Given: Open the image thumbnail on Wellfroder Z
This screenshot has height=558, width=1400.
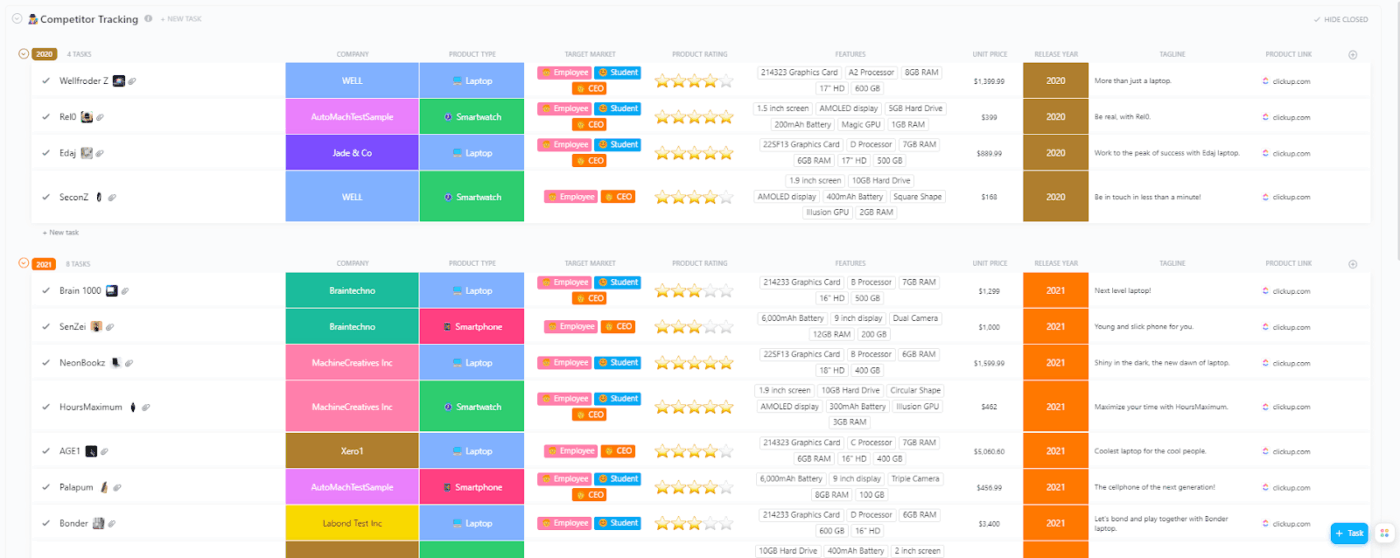Looking at the screenshot, I should click(x=119, y=81).
